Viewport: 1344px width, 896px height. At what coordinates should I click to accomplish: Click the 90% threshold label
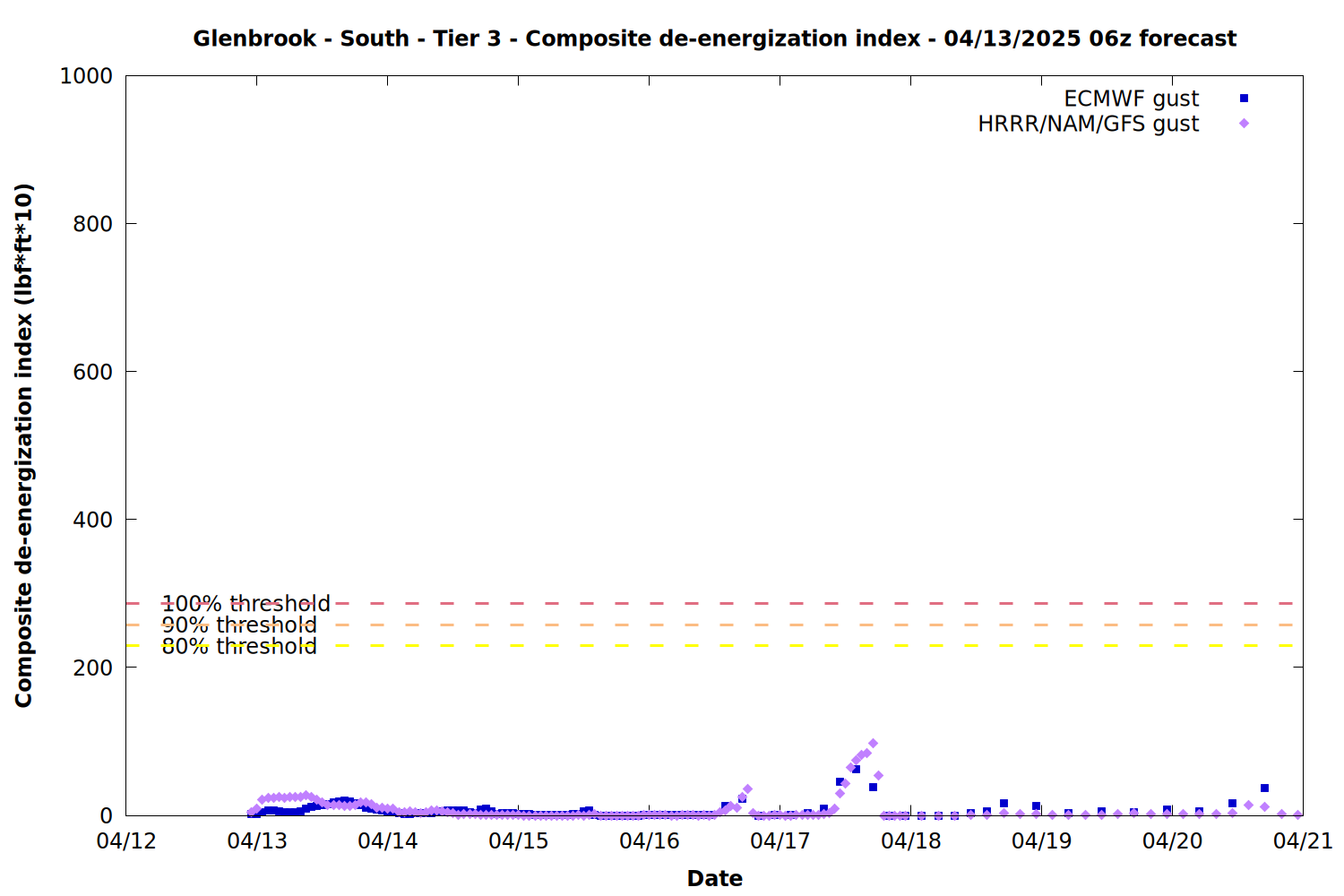[239, 625]
